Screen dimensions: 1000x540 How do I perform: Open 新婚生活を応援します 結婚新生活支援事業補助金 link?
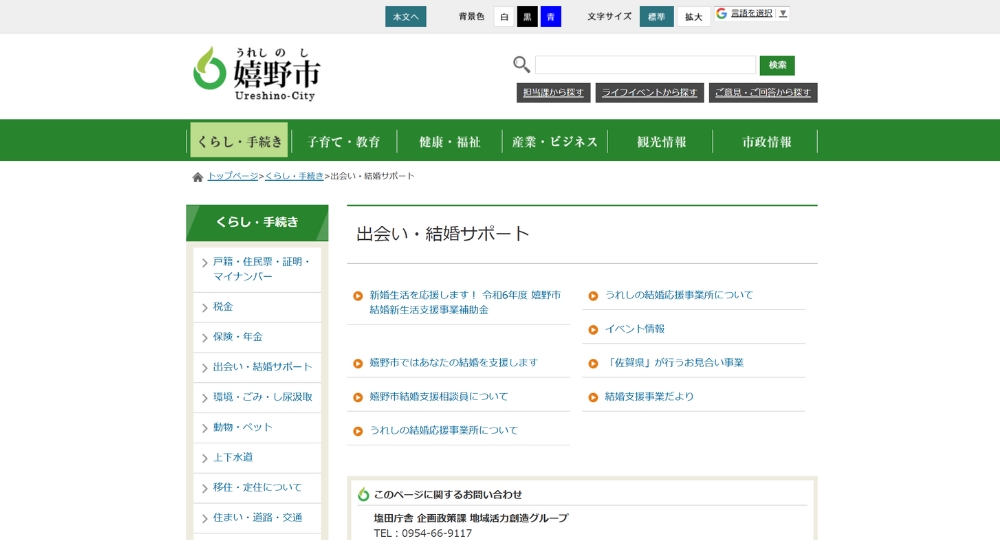(465, 302)
